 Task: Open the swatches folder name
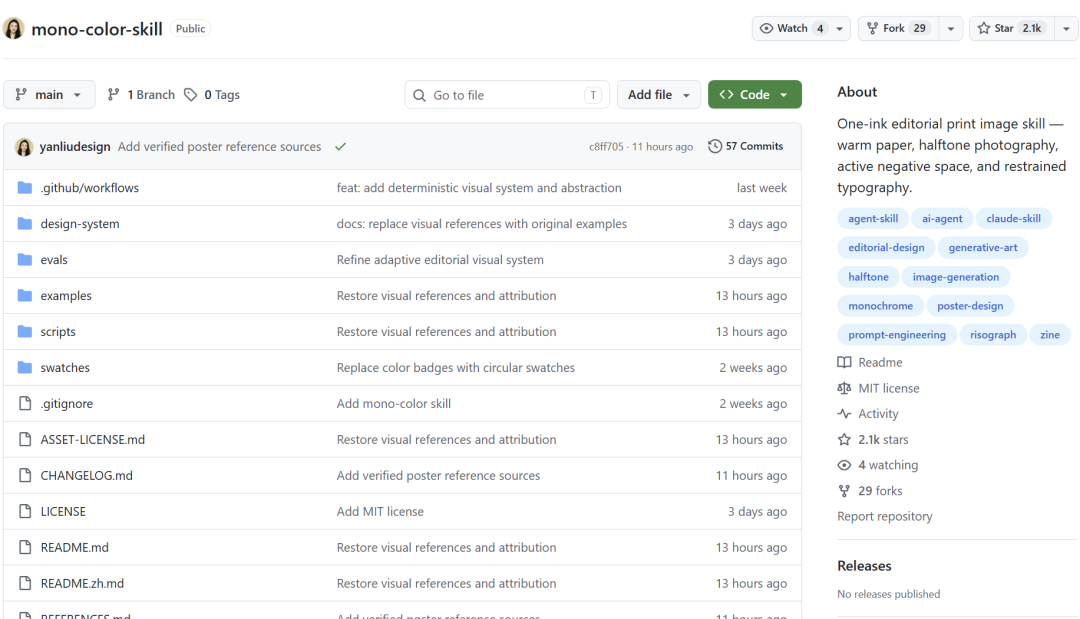[x=65, y=368]
